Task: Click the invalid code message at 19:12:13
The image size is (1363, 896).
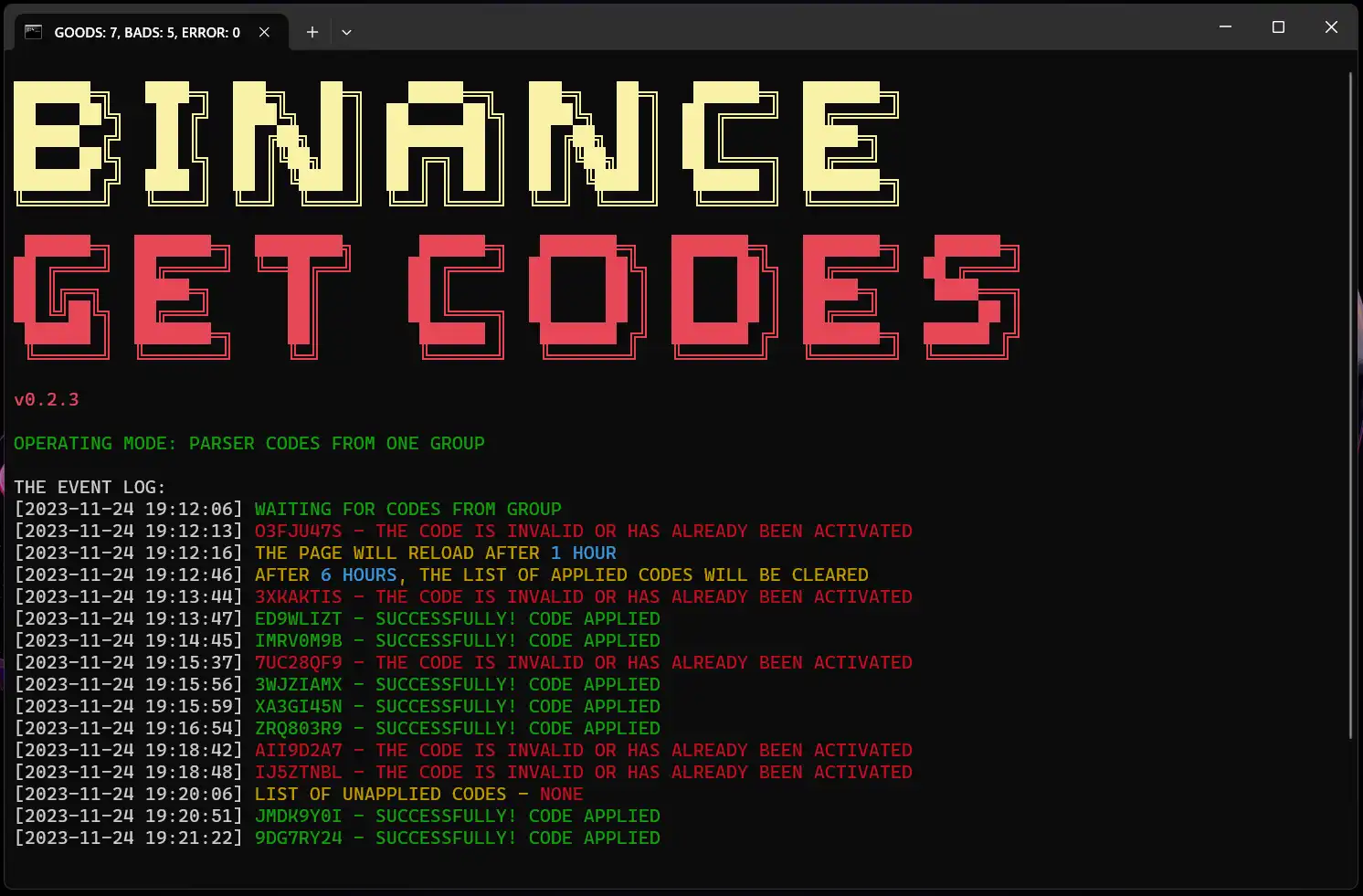Action: click(x=644, y=531)
